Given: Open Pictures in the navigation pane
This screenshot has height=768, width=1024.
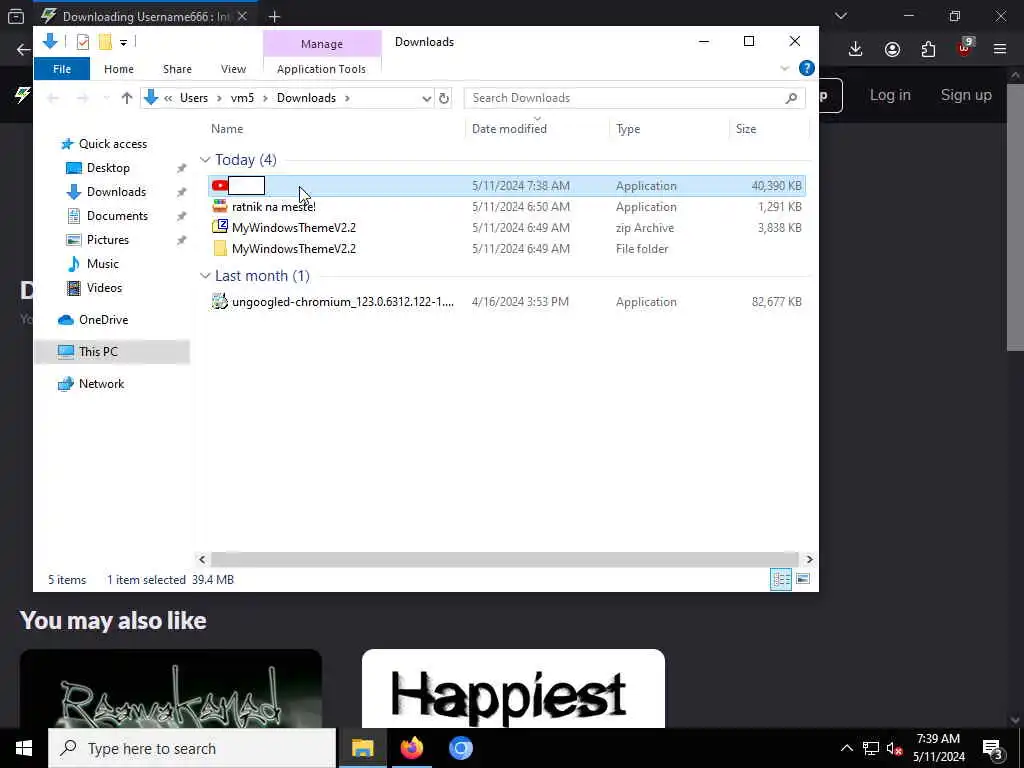Looking at the screenshot, I should coord(108,240).
